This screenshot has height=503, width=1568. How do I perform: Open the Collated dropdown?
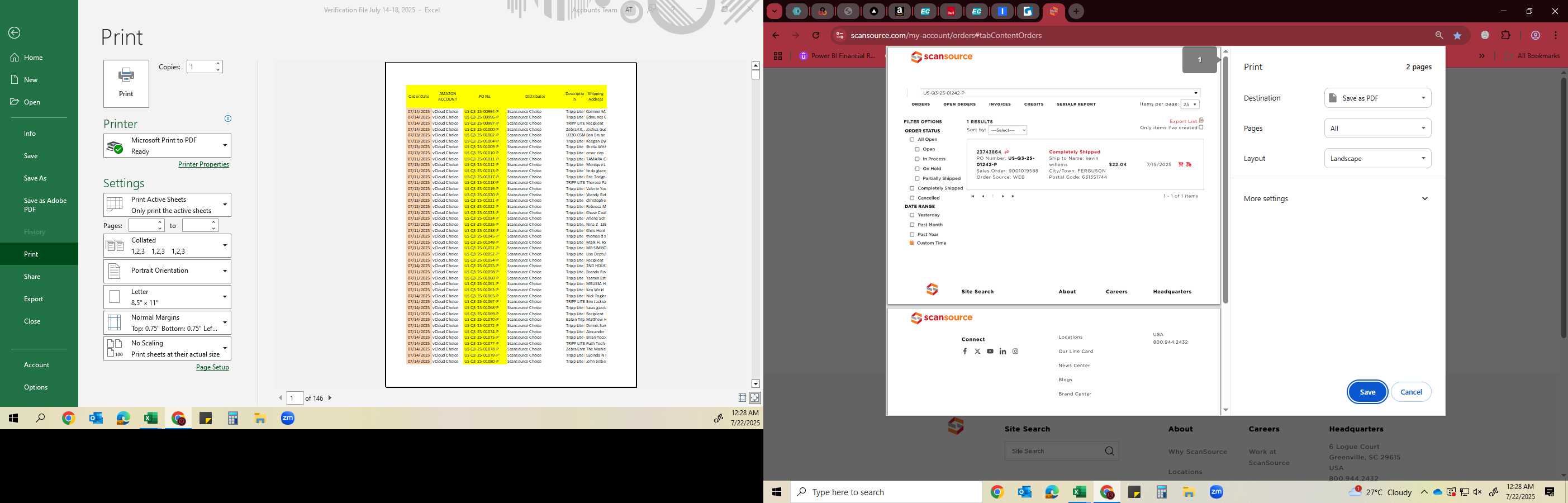168,246
